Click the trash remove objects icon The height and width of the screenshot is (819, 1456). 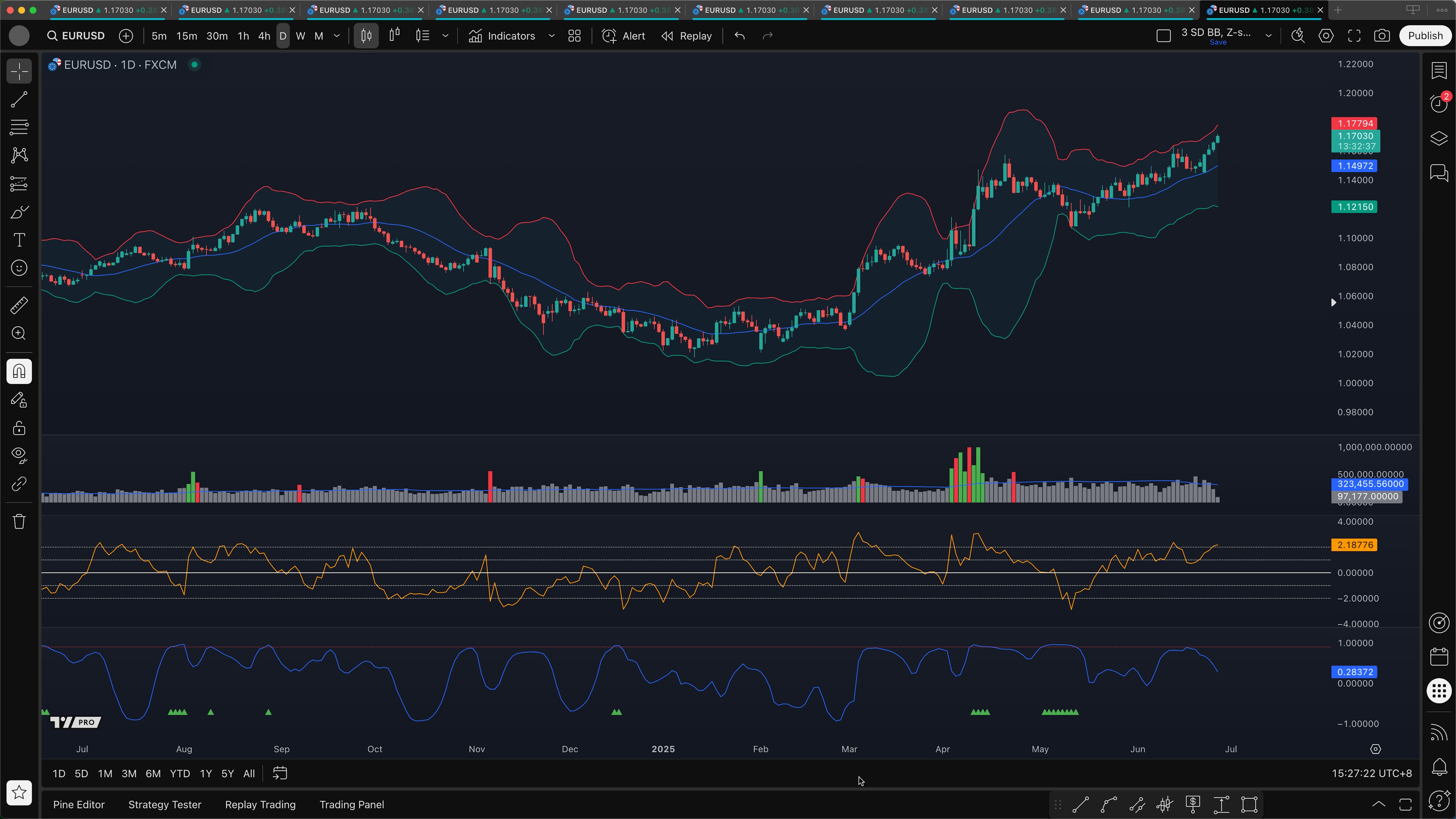(x=19, y=521)
